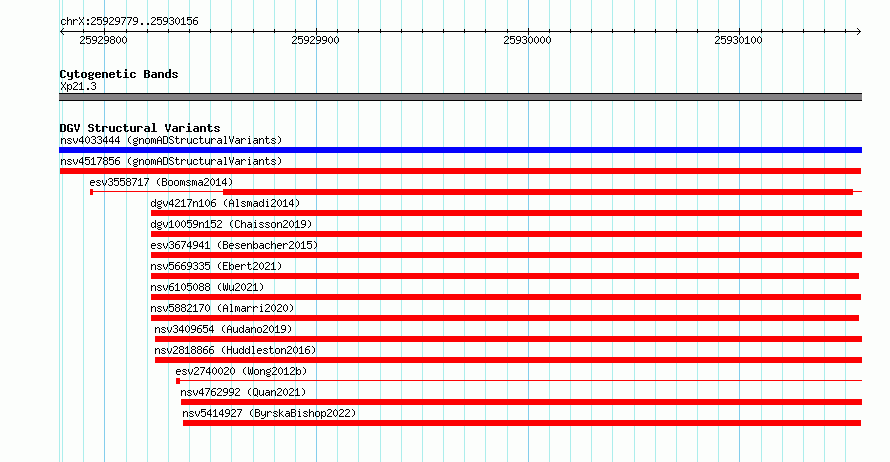This screenshot has height=462, width=890.
Task: Click the esv3558717 Boomsma2014 red bar
Action: tap(538, 192)
